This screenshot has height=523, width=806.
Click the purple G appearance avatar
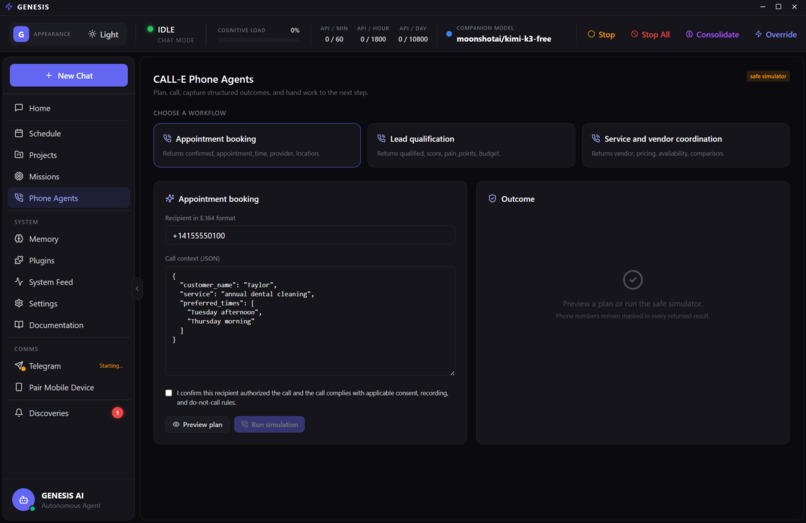[21, 34]
